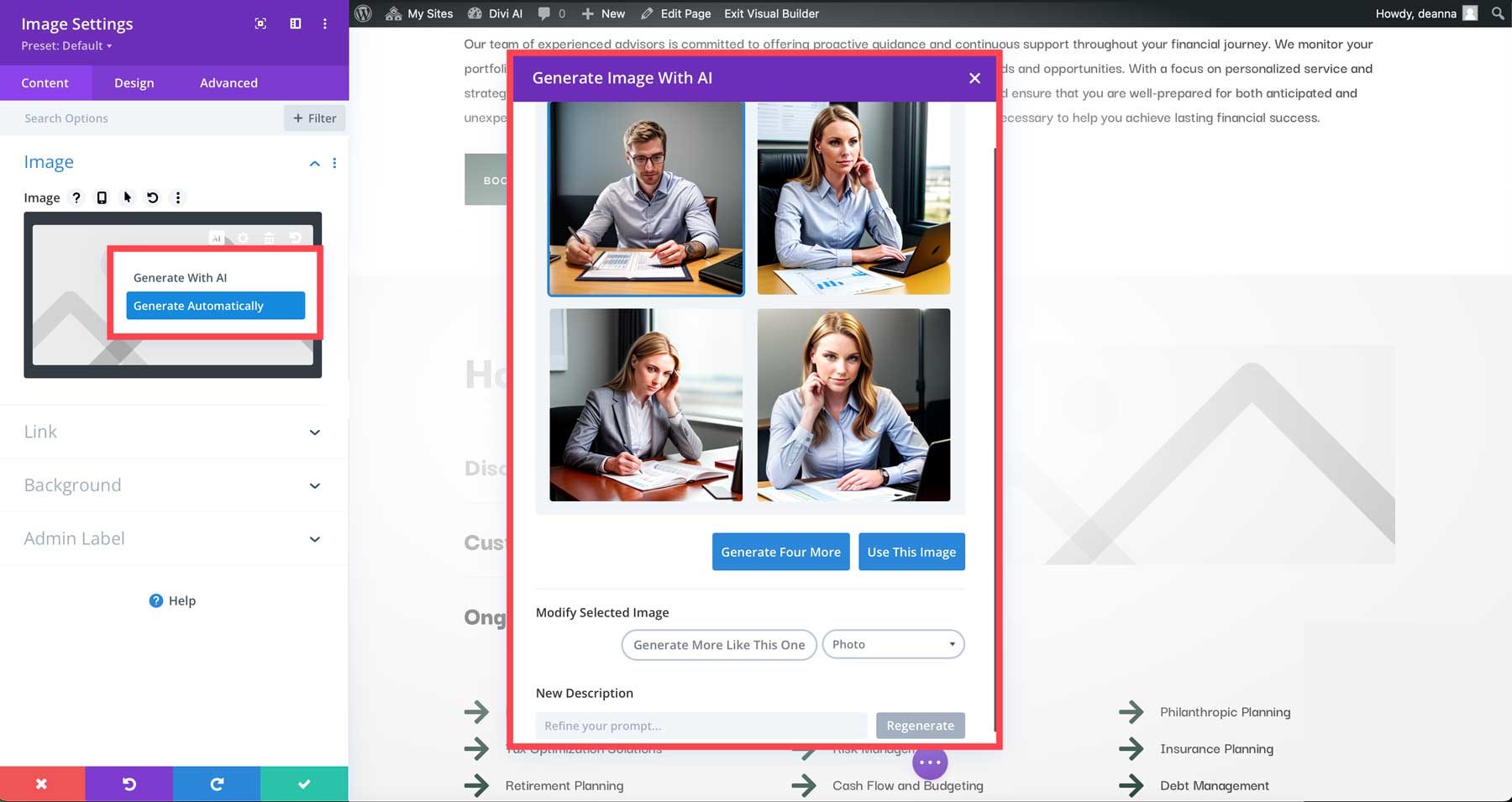1512x802 pixels.
Task: Click the Use This Image button
Action: pyautogui.click(x=911, y=552)
